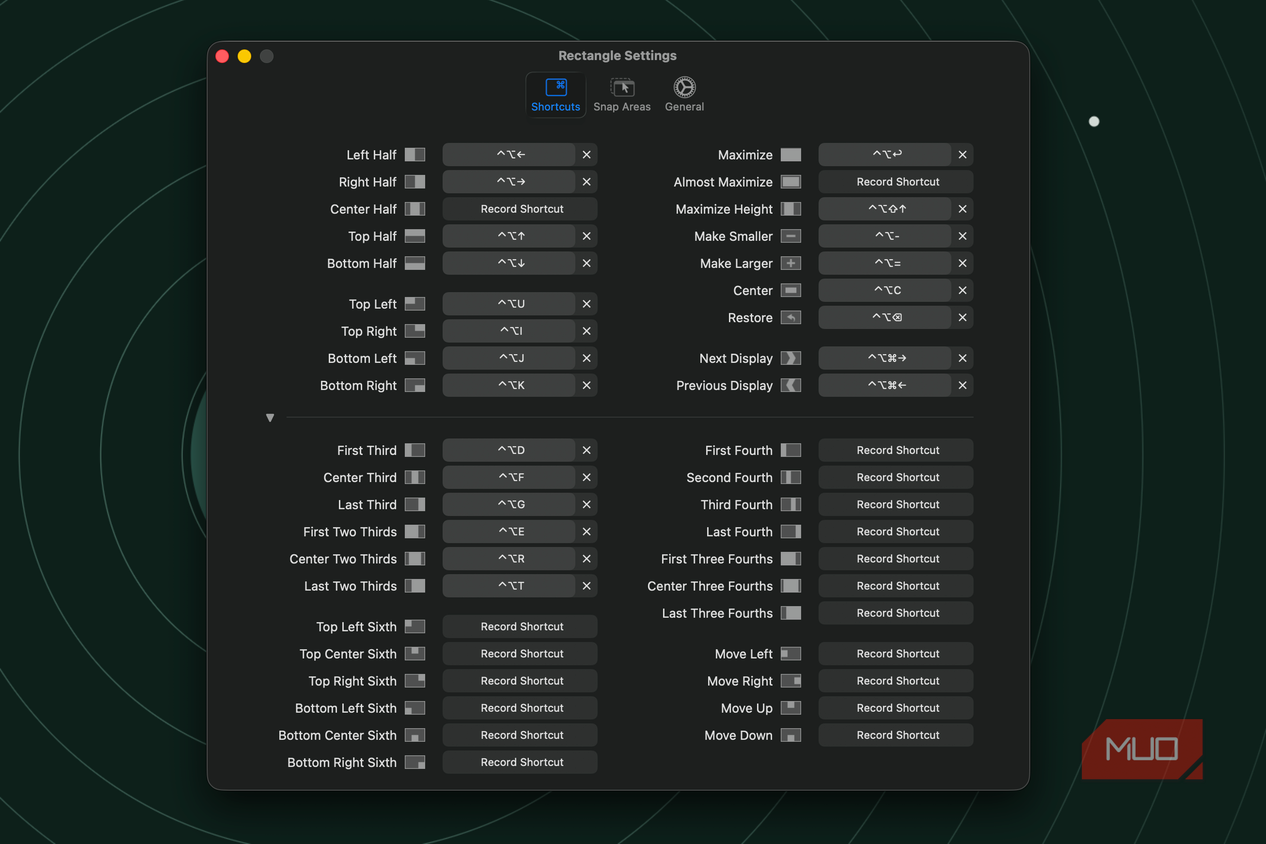Click the Make Larger plus icon
Screen dimensions: 1266x844
[x=791, y=263]
